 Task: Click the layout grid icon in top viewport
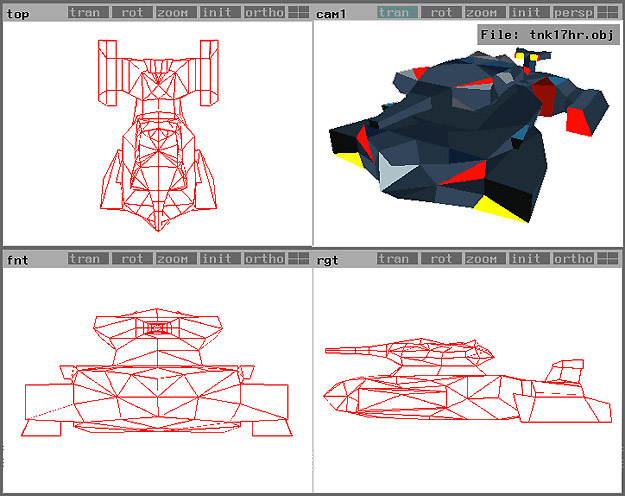coord(299,12)
